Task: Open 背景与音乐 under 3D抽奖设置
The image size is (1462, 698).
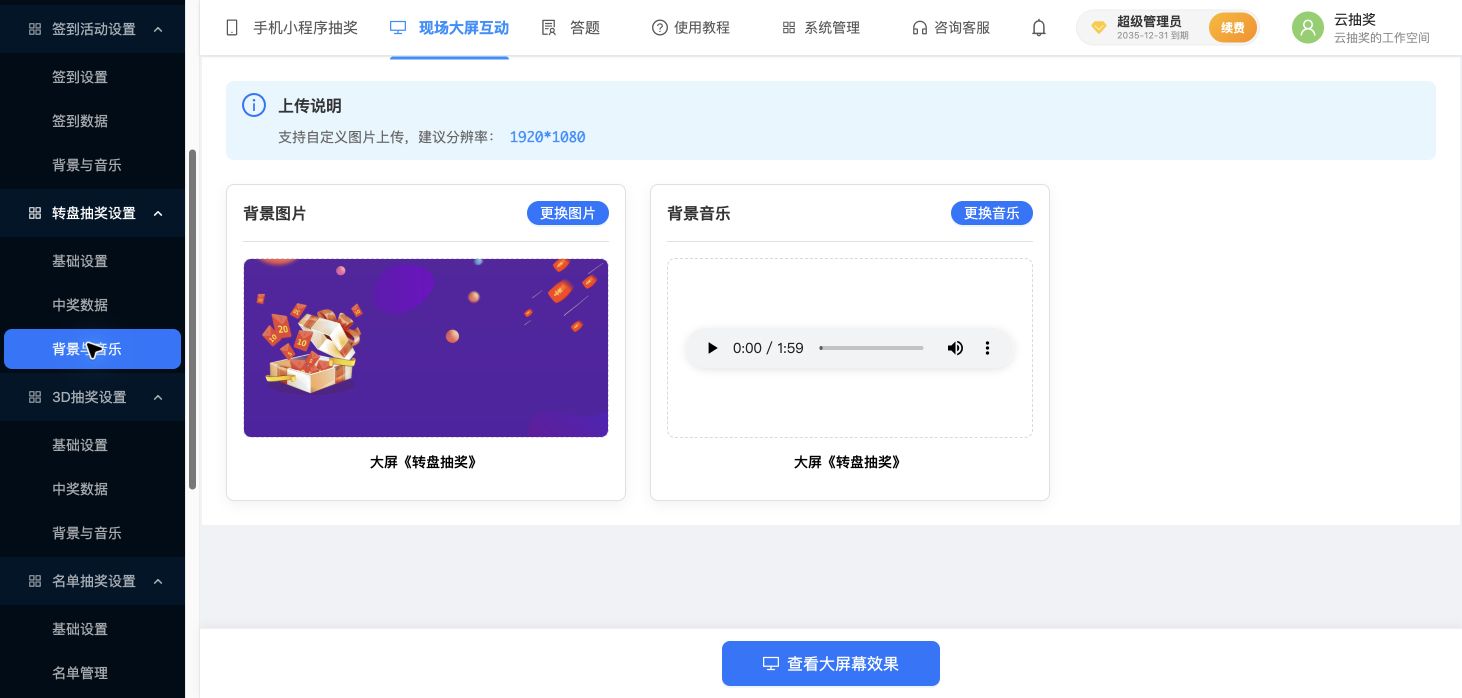Action: point(87,533)
